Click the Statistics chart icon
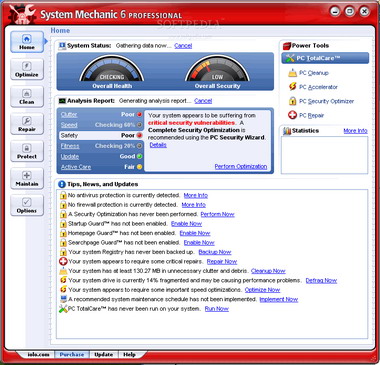The width and height of the screenshot is (380, 365). coord(287,131)
